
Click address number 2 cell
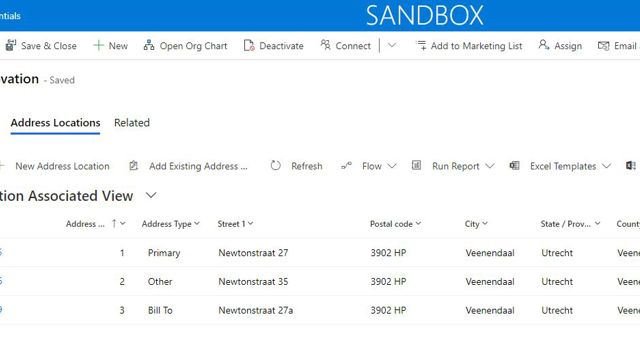122,282
